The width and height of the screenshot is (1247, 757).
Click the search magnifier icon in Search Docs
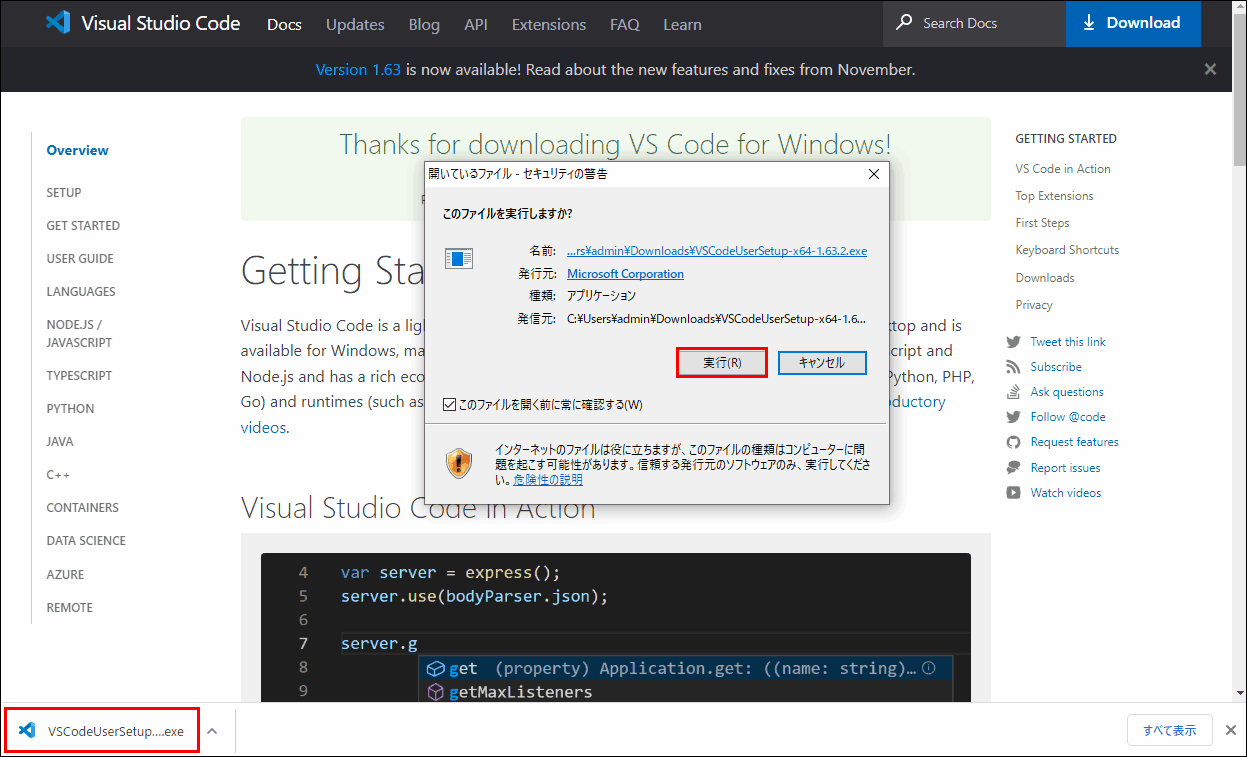click(904, 22)
